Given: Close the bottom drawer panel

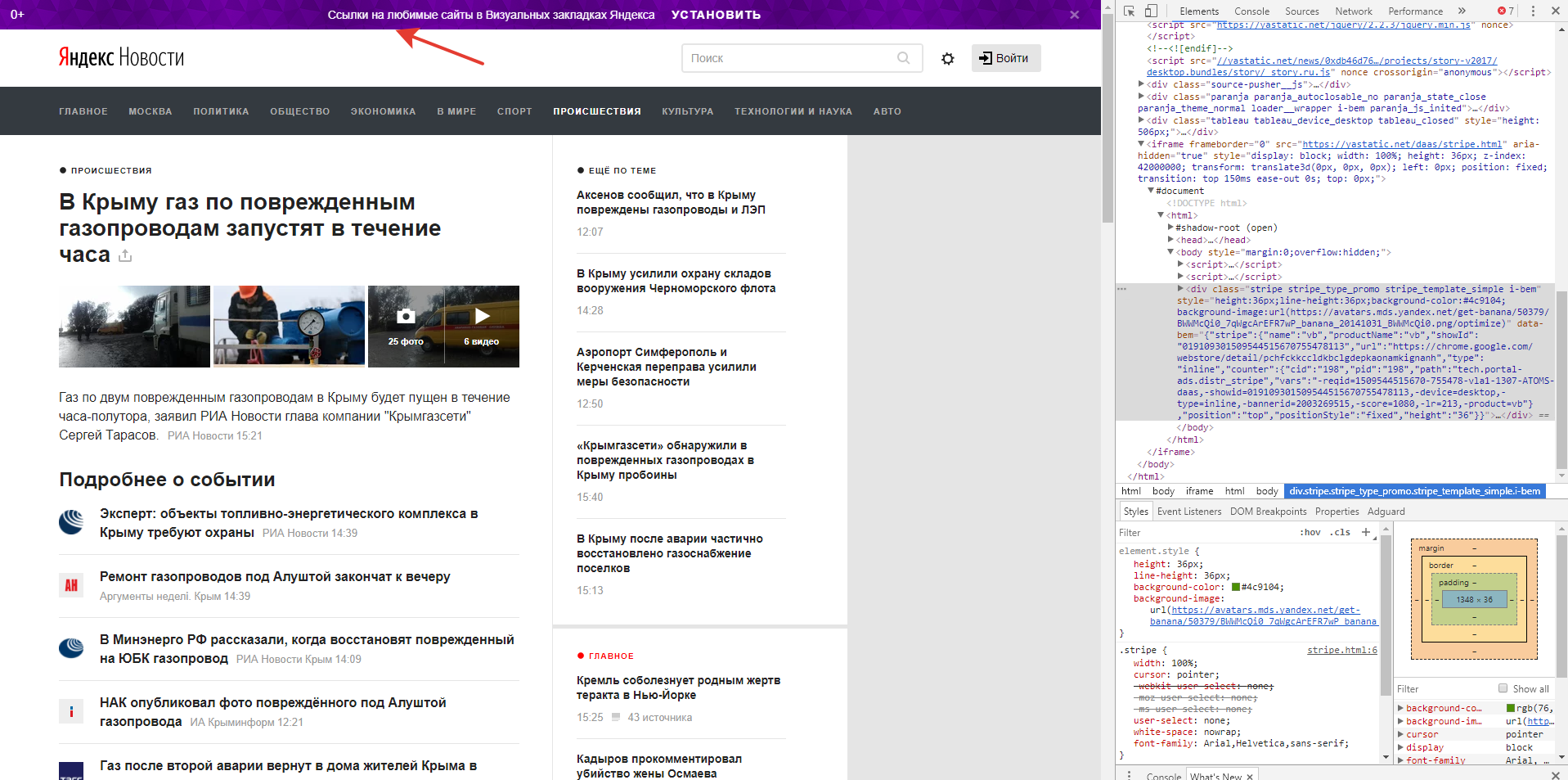Looking at the screenshot, I should pyautogui.click(x=1555, y=774).
